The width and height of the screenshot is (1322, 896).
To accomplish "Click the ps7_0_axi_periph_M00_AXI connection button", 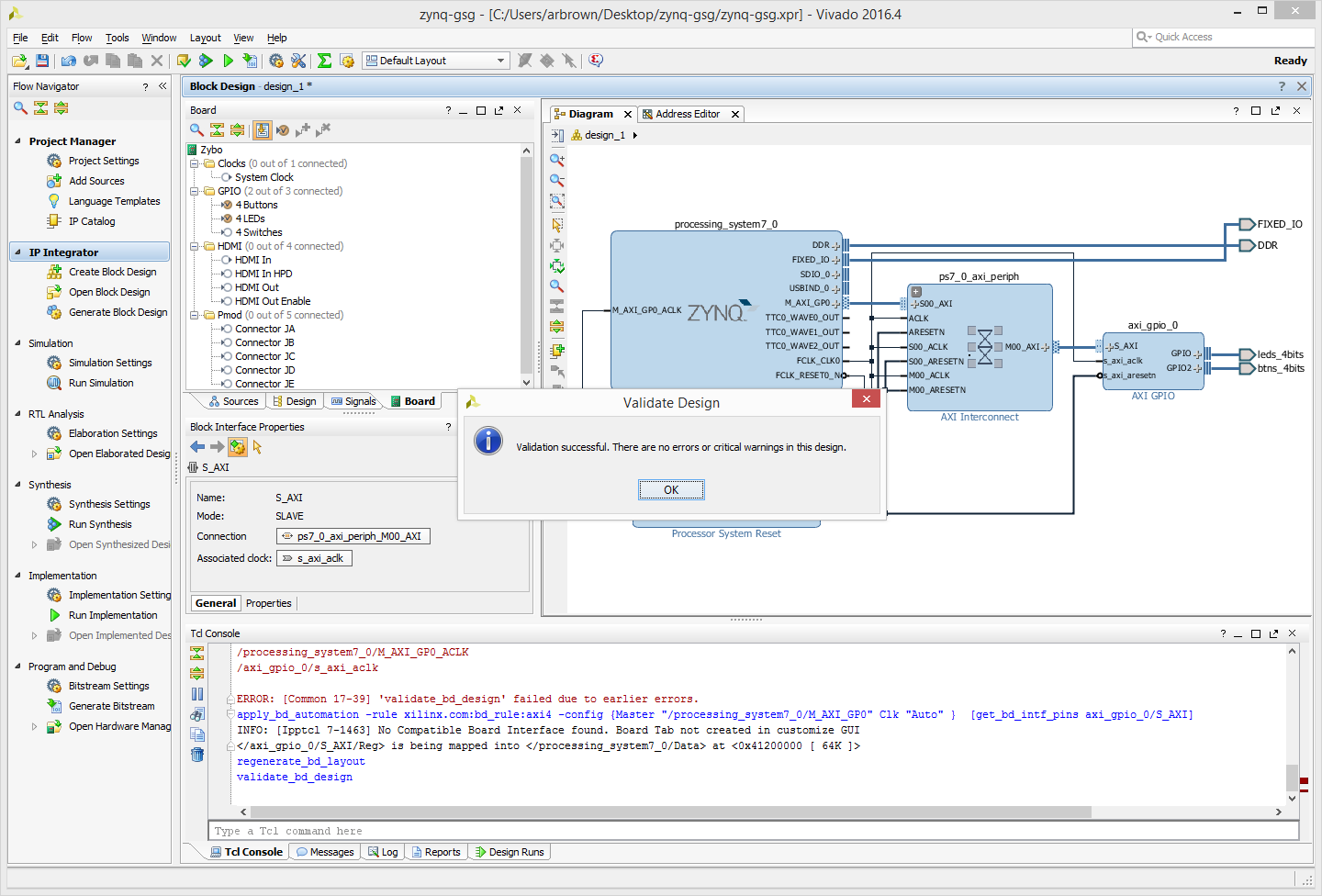I will click(x=353, y=536).
